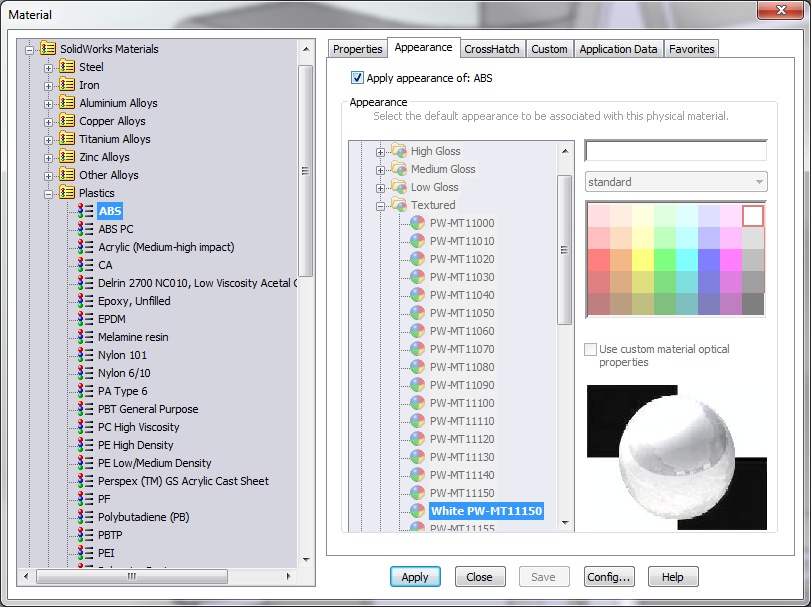Click the Low Gloss appearance folder icon
This screenshot has height=607, width=811.
coord(399,187)
